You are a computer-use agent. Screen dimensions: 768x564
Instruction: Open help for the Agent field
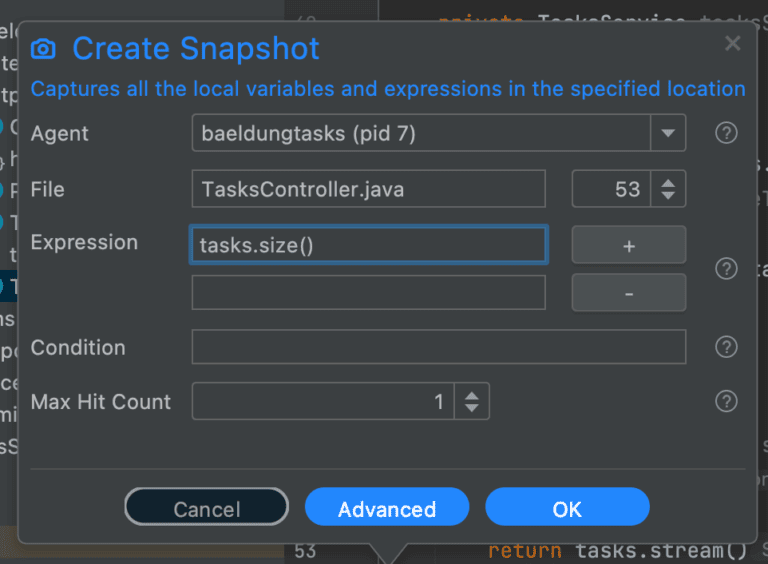(x=727, y=133)
